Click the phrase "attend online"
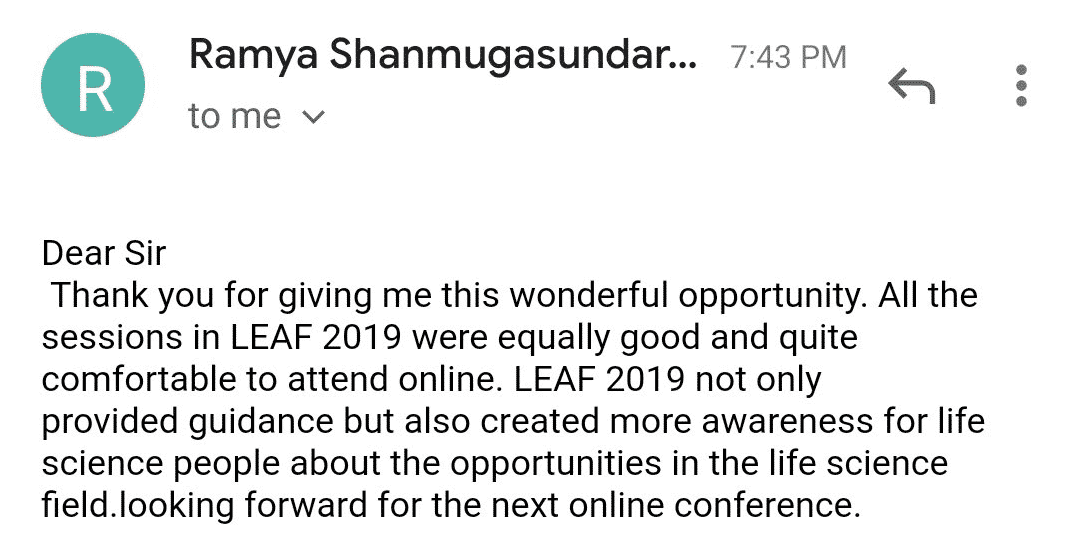1079x545 pixels. (x=391, y=379)
